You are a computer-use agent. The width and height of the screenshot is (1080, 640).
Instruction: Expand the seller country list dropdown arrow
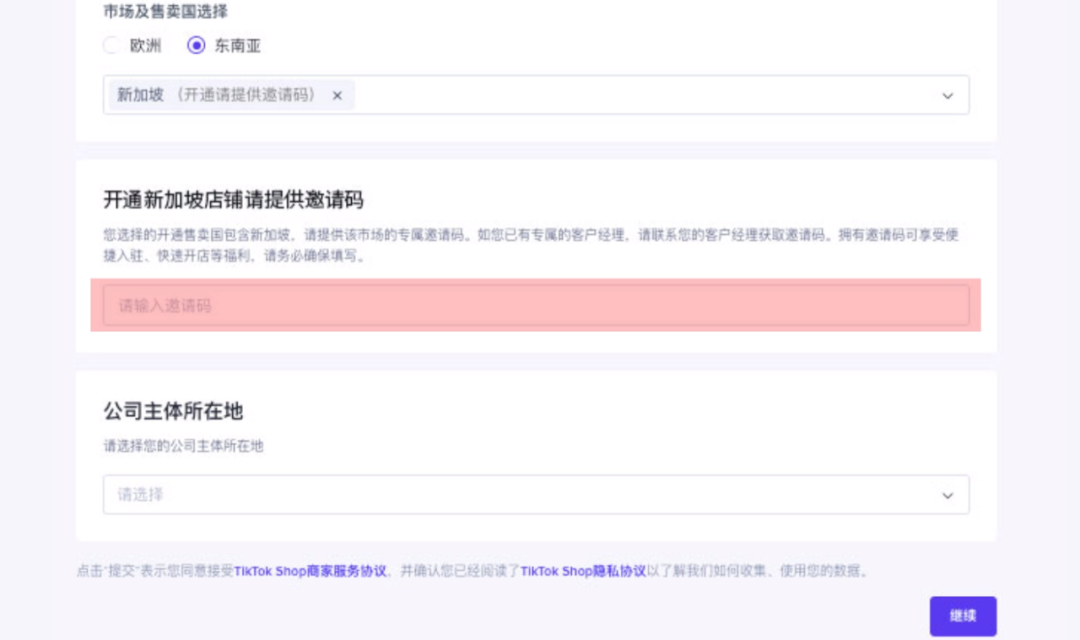click(947, 95)
